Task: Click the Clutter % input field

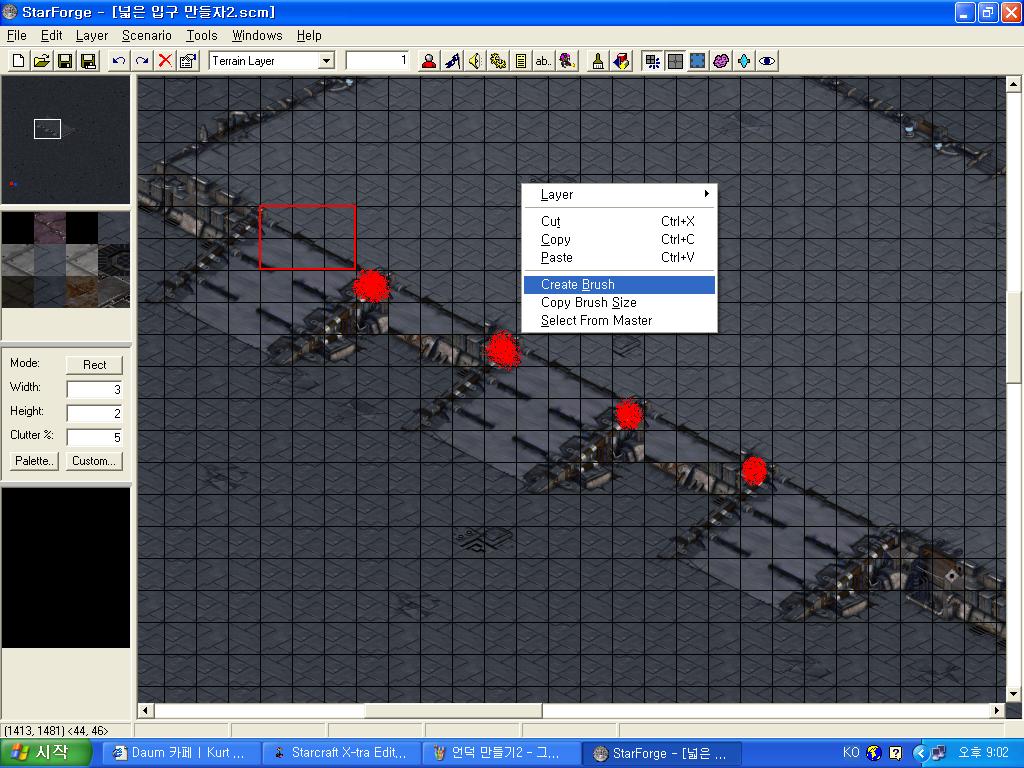Action: click(x=95, y=437)
